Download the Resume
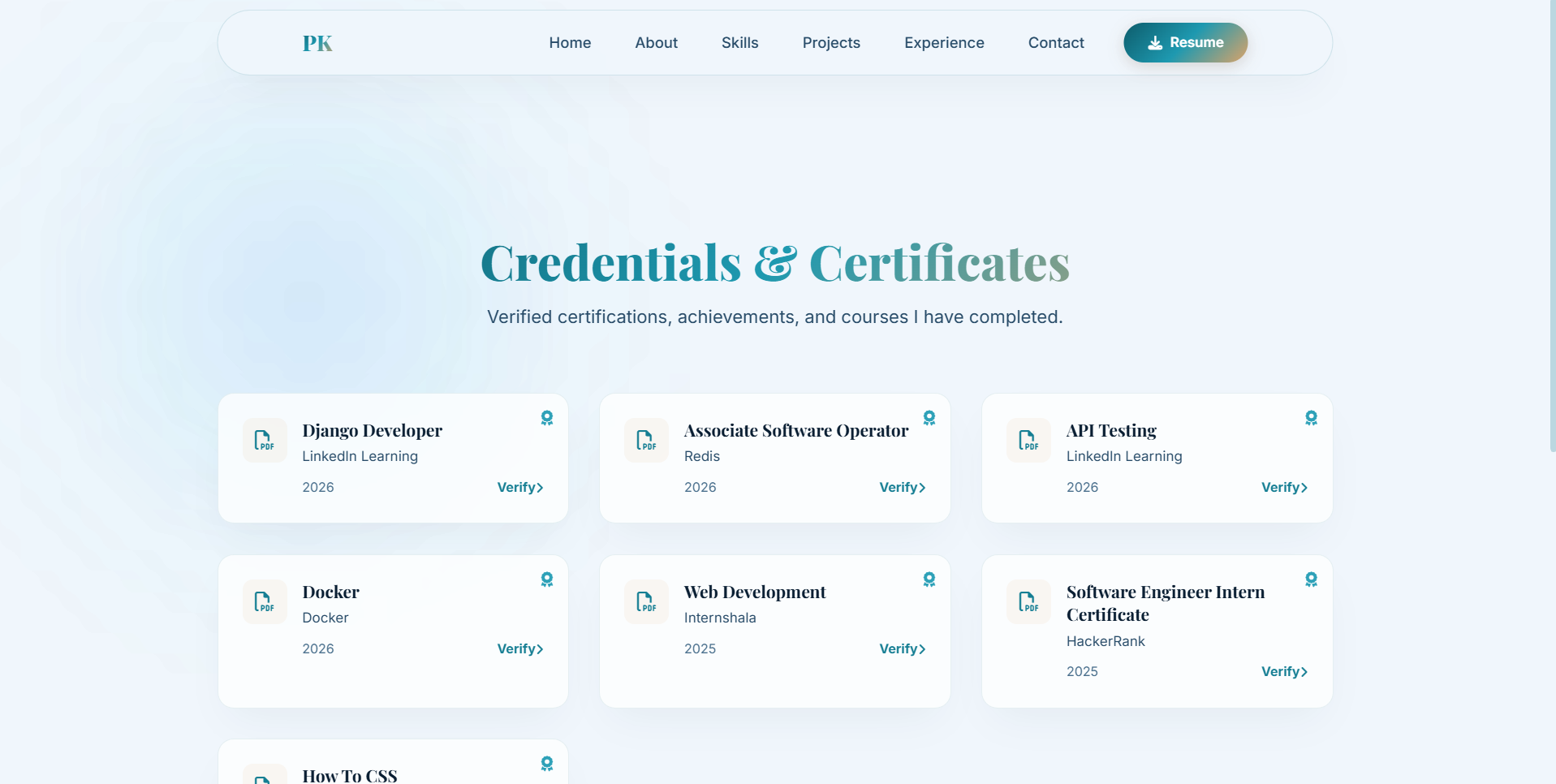This screenshot has height=784, width=1556. (x=1185, y=43)
